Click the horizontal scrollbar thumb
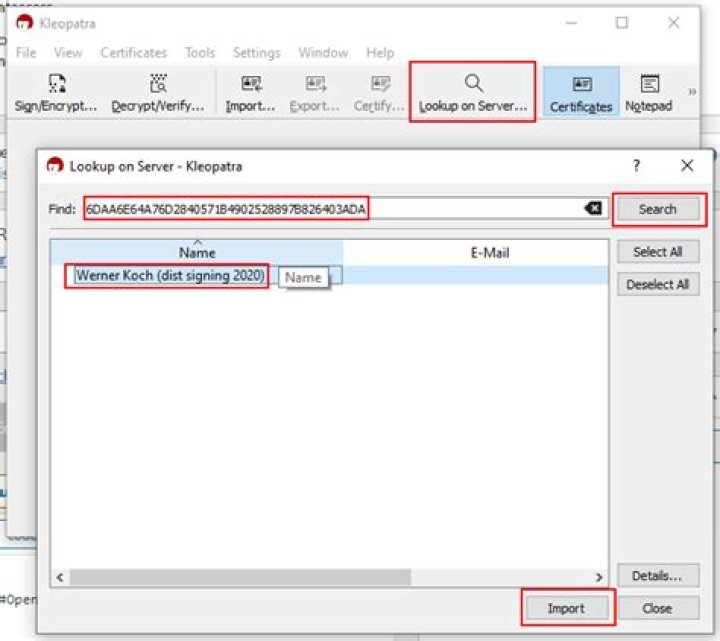The height and width of the screenshot is (641, 720). (240, 577)
